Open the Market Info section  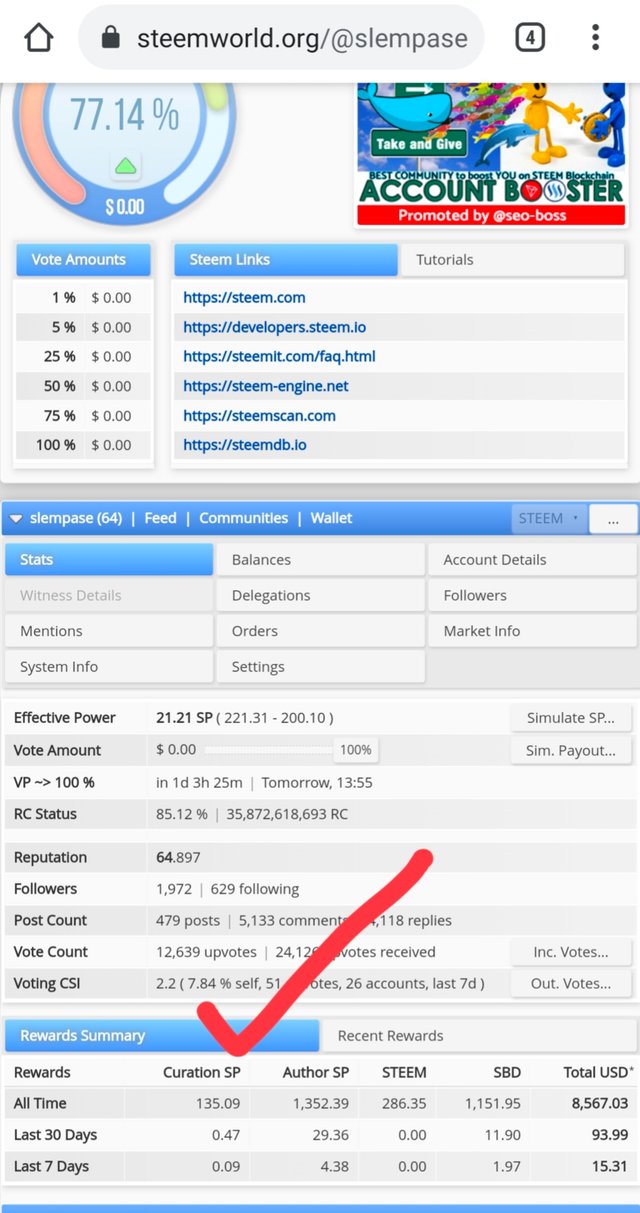532,632
